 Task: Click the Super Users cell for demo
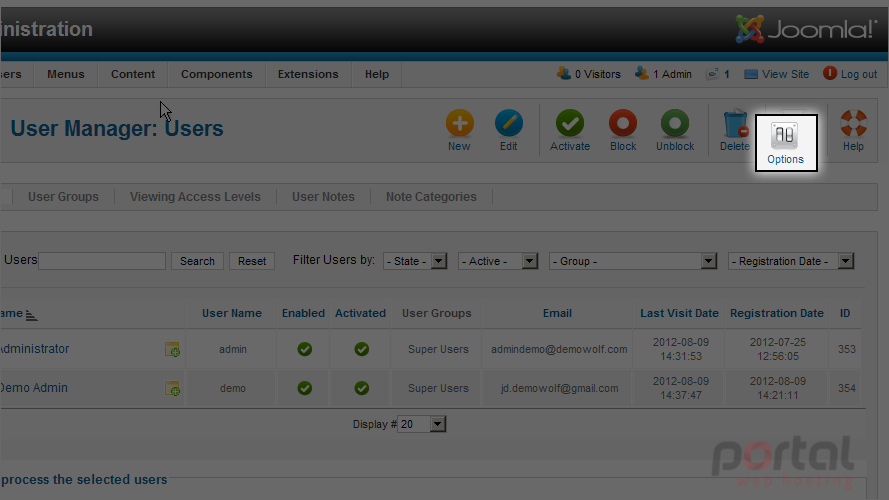(438, 388)
